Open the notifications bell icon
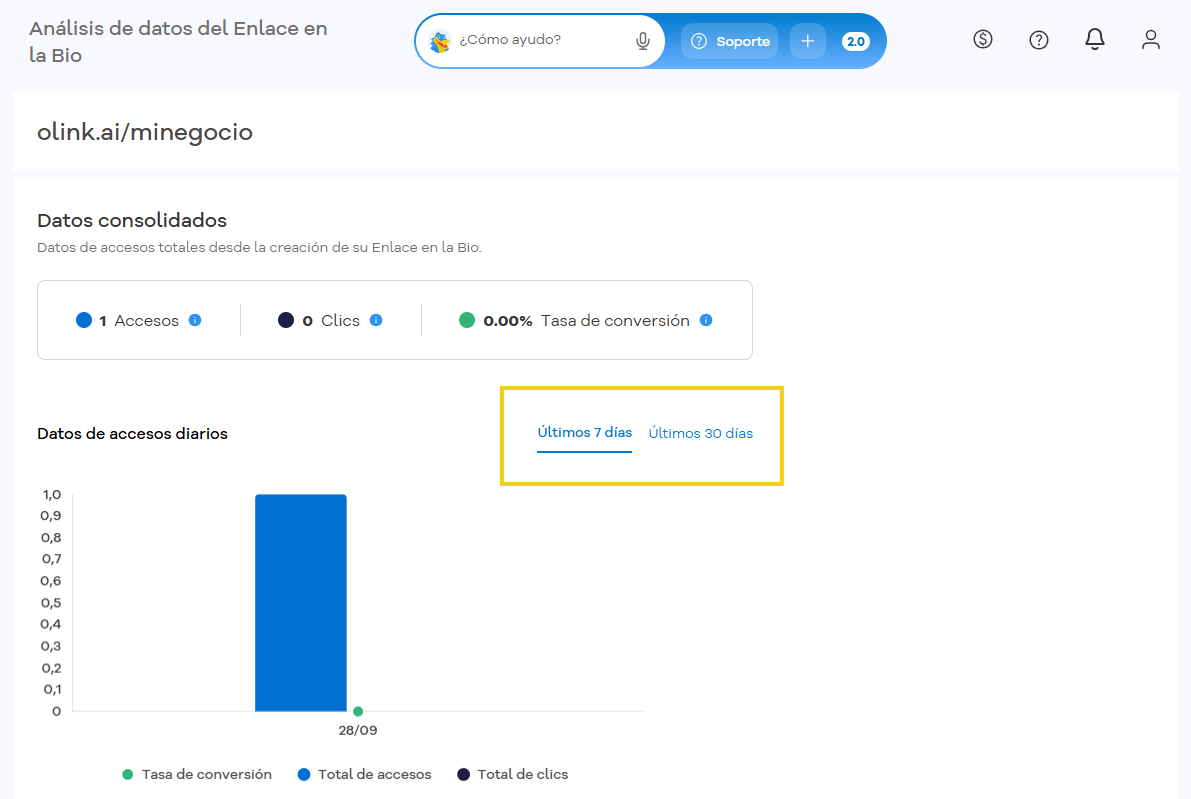1191x799 pixels. pyautogui.click(x=1095, y=39)
